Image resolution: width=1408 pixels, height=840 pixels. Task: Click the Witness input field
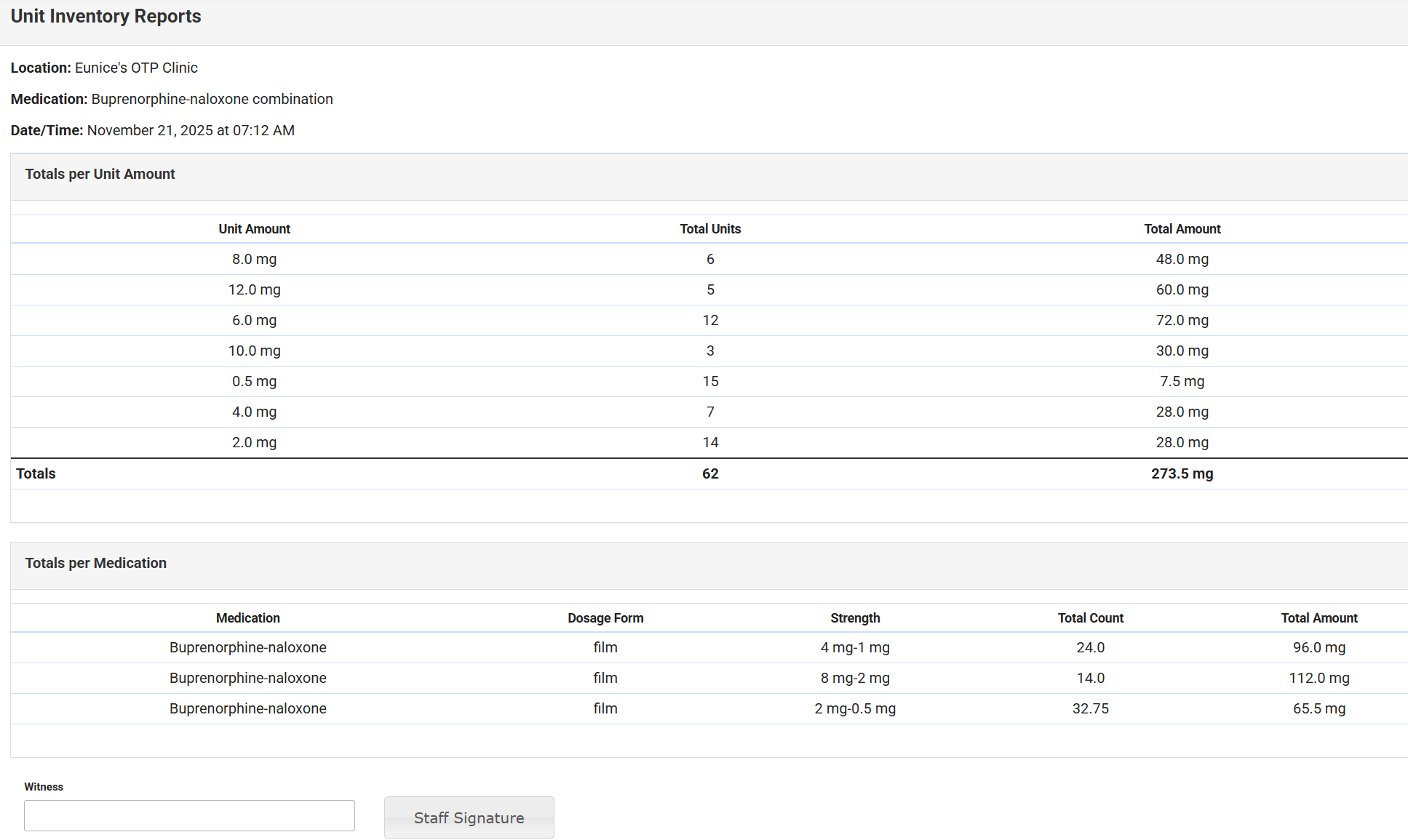189,815
